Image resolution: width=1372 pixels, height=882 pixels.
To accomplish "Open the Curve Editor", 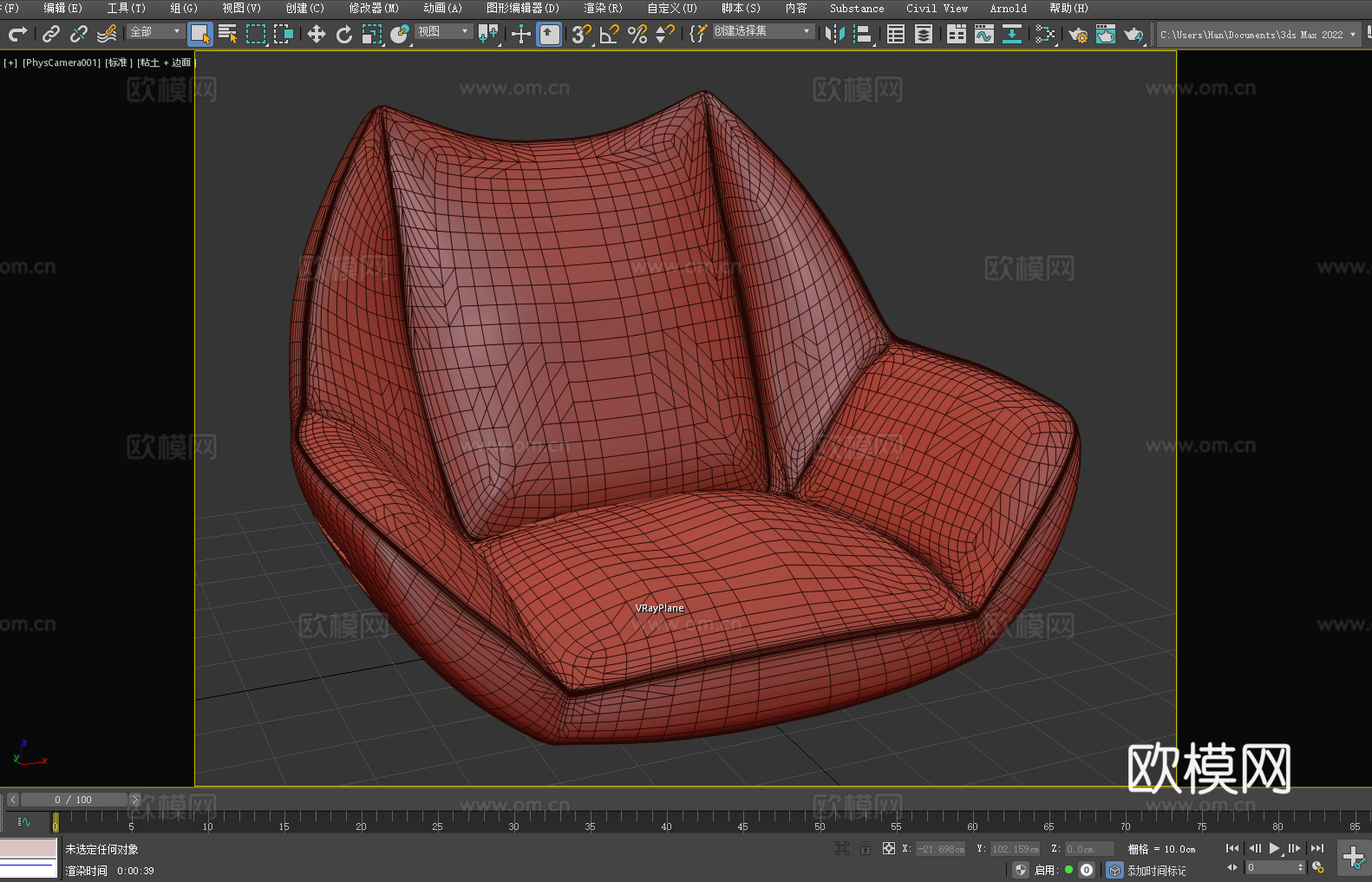I will [x=984, y=34].
